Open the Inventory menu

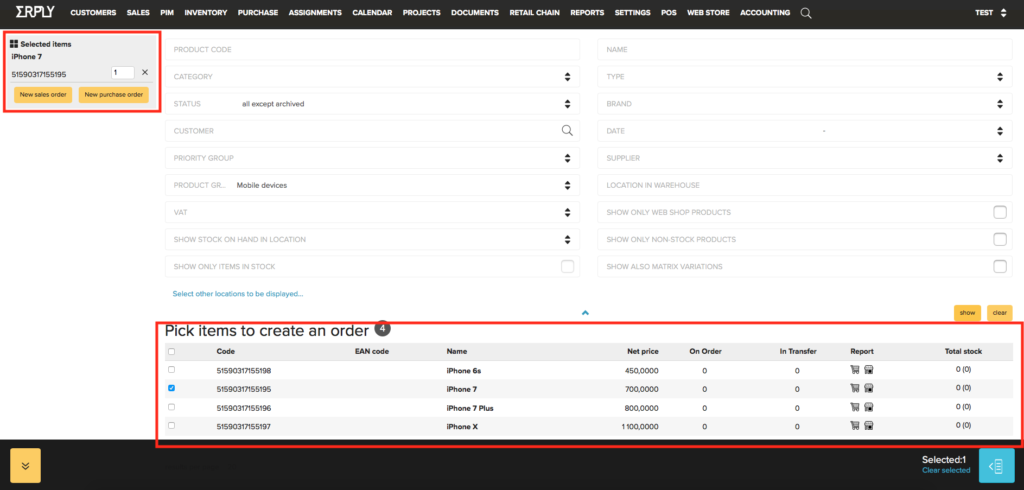206,12
